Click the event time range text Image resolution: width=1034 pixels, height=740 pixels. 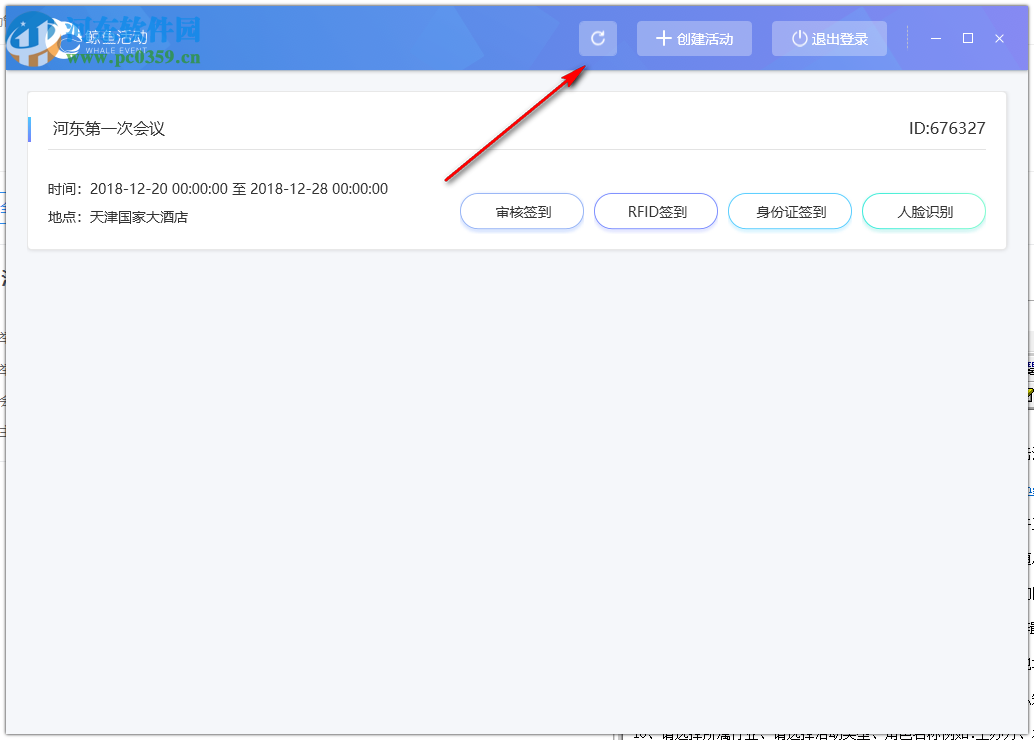218,189
